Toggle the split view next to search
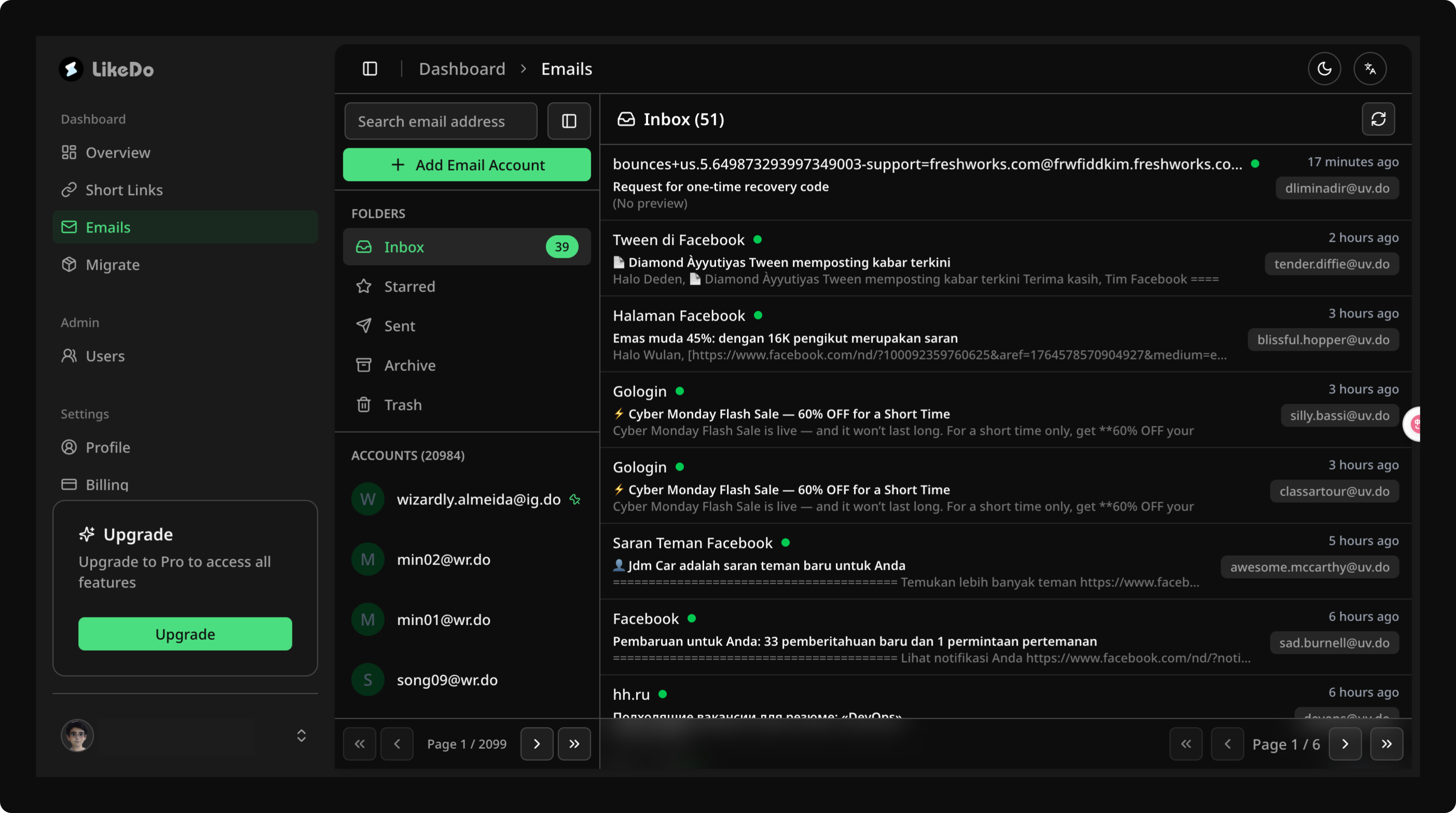Image resolution: width=1456 pixels, height=813 pixels. tap(569, 120)
